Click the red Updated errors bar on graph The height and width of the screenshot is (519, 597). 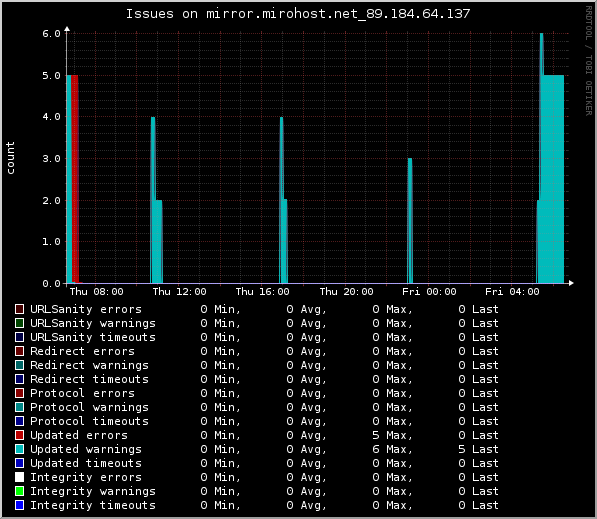click(x=75, y=179)
